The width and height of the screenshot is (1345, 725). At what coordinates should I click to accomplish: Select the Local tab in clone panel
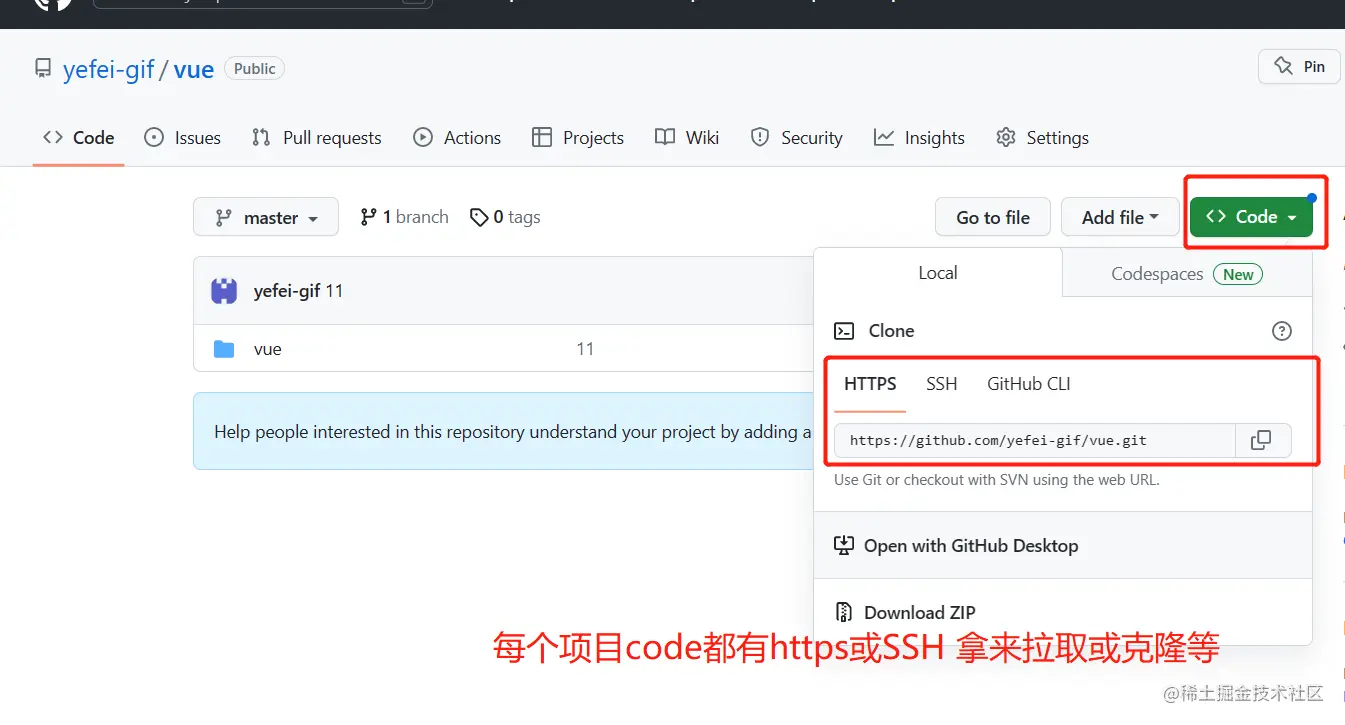(x=938, y=273)
